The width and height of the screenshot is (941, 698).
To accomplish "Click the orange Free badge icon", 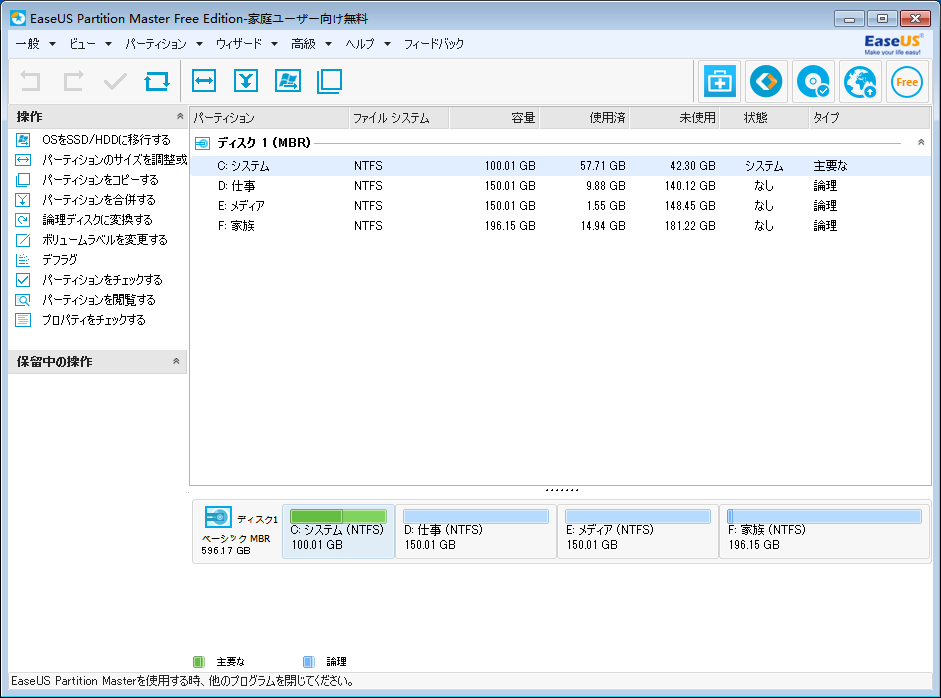I will click(x=907, y=81).
